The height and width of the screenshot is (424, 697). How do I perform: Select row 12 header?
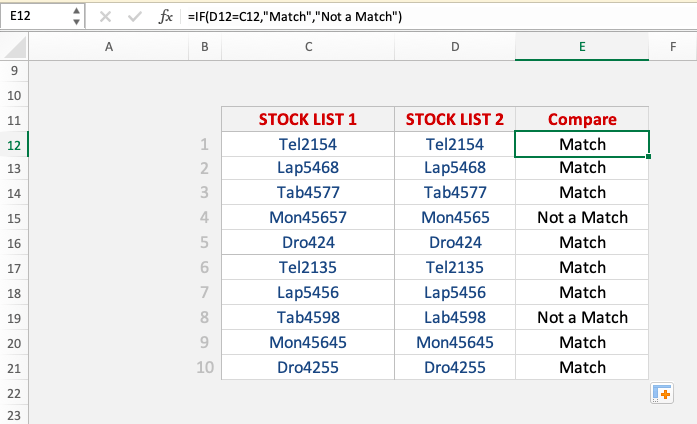14,145
